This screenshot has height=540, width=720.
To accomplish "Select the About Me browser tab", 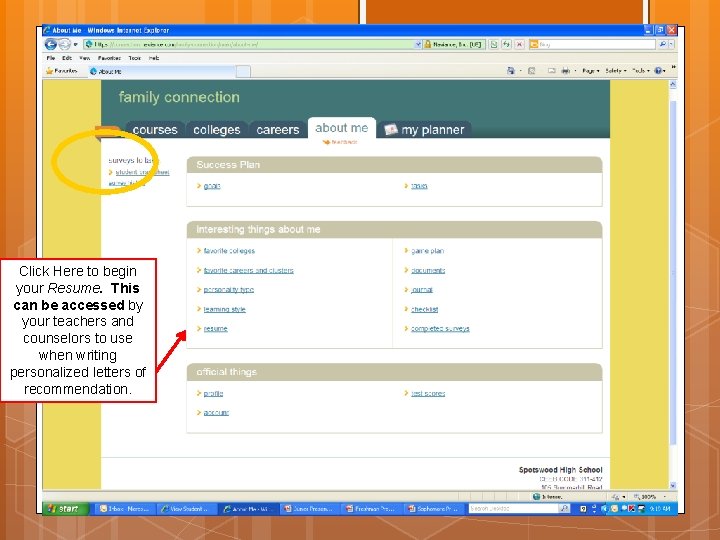I will tap(162, 71).
